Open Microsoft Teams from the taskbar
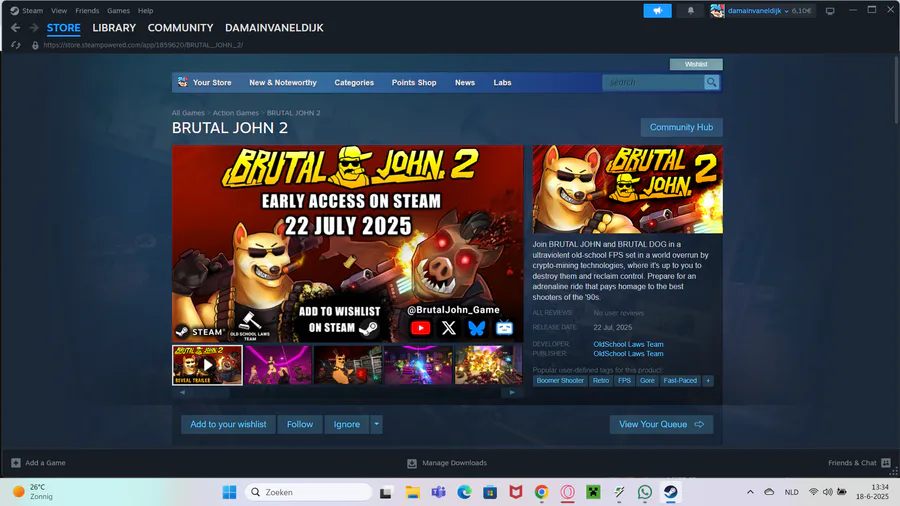 [x=439, y=492]
